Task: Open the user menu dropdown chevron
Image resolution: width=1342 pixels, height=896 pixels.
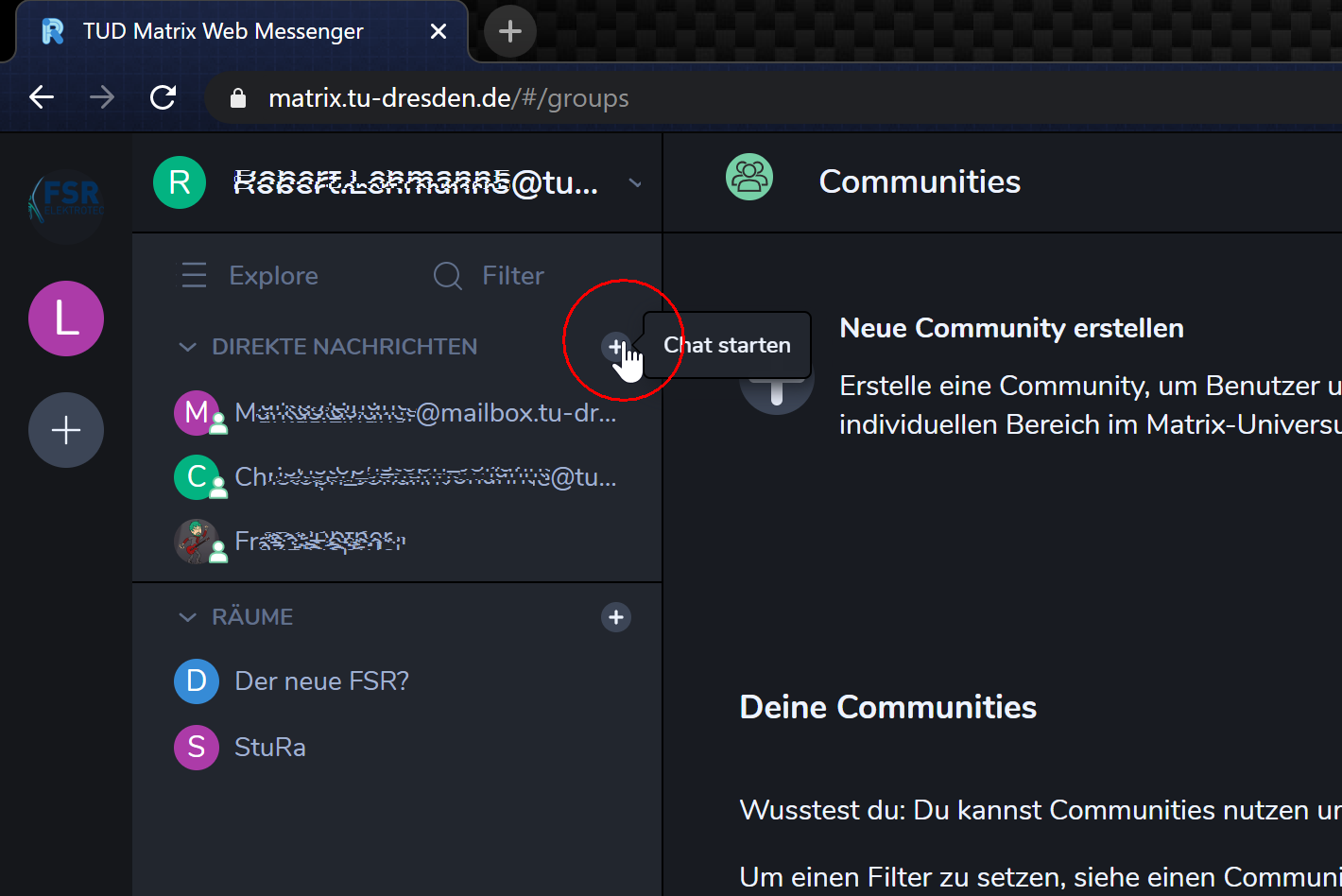Action: [x=635, y=183]
